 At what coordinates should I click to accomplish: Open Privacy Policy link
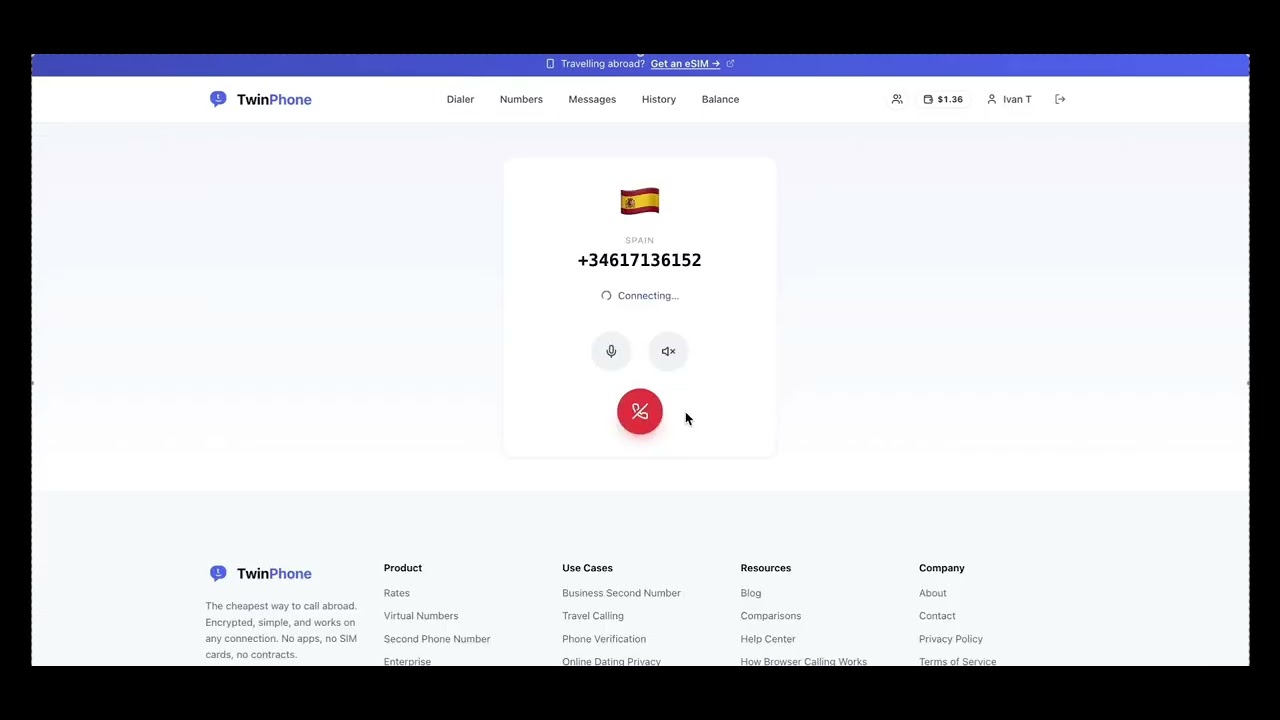pyautogui.click(x=951, y=639)
